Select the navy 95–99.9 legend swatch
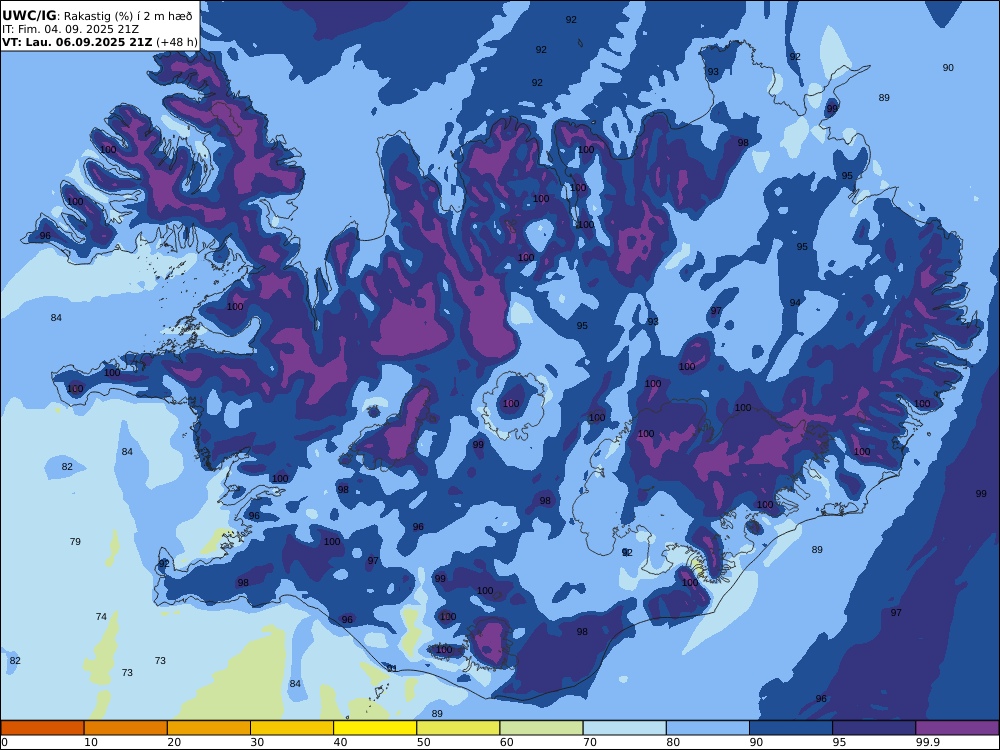Screen dimensions: 1000x750 [874, 728]
